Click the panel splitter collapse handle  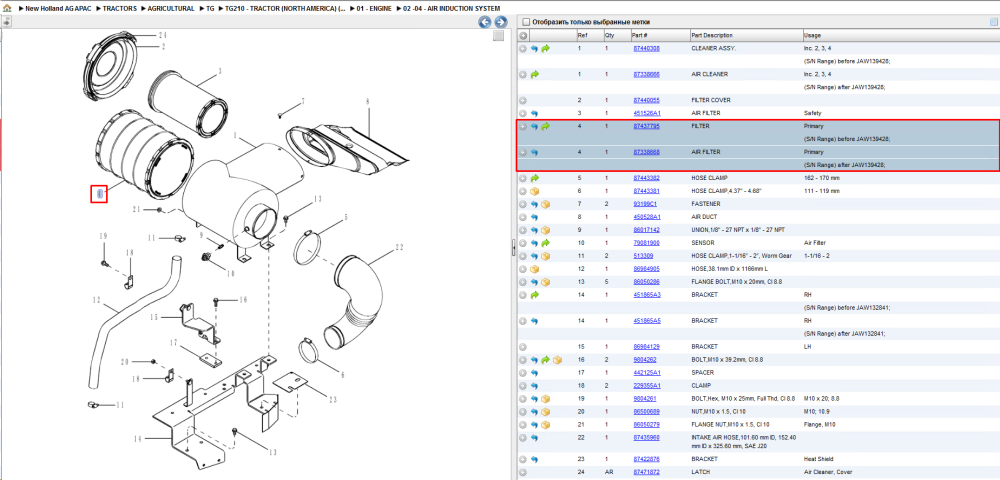tap(513, 248)
